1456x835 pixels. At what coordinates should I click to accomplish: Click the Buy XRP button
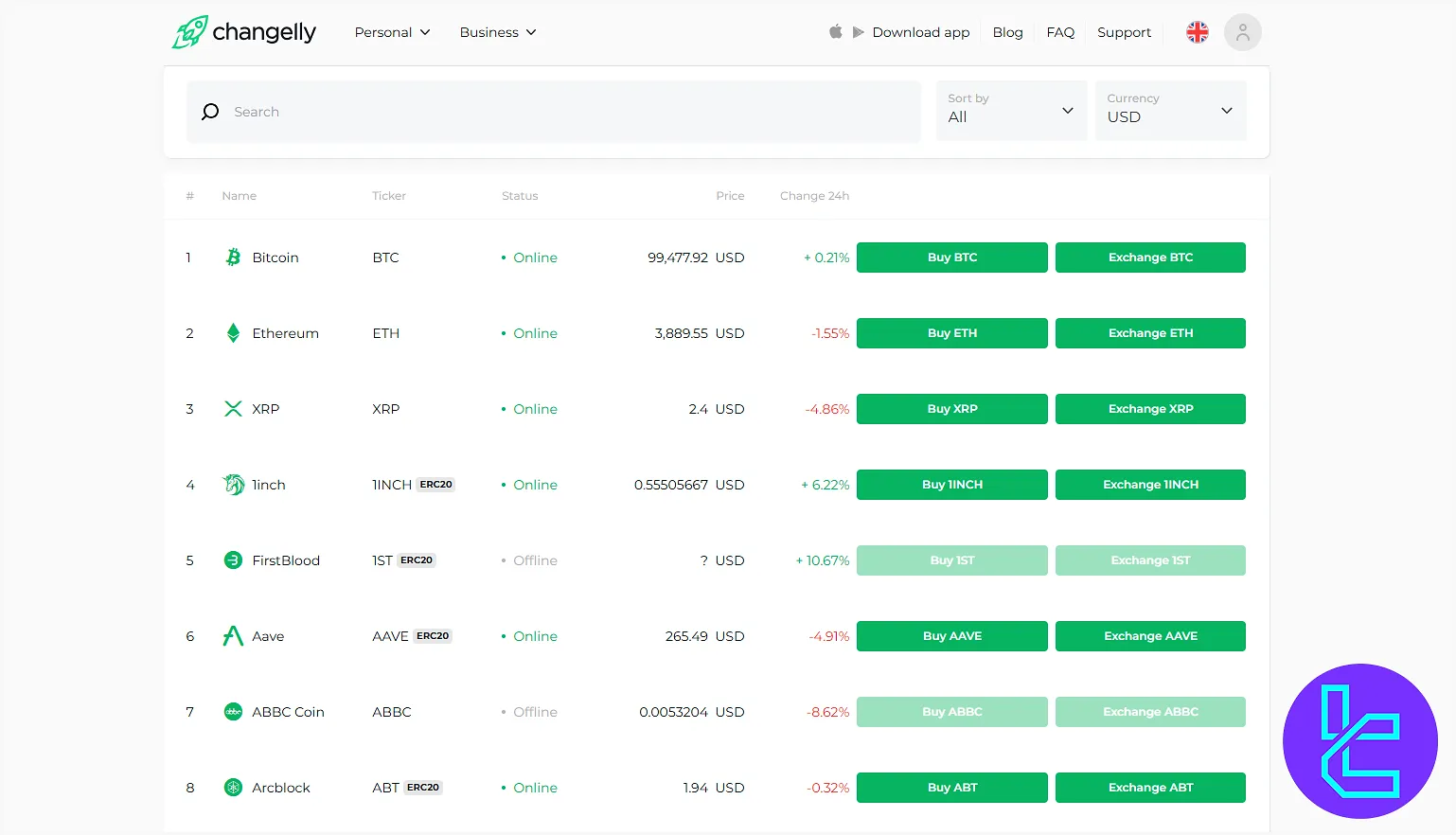[x=952, y=409]
